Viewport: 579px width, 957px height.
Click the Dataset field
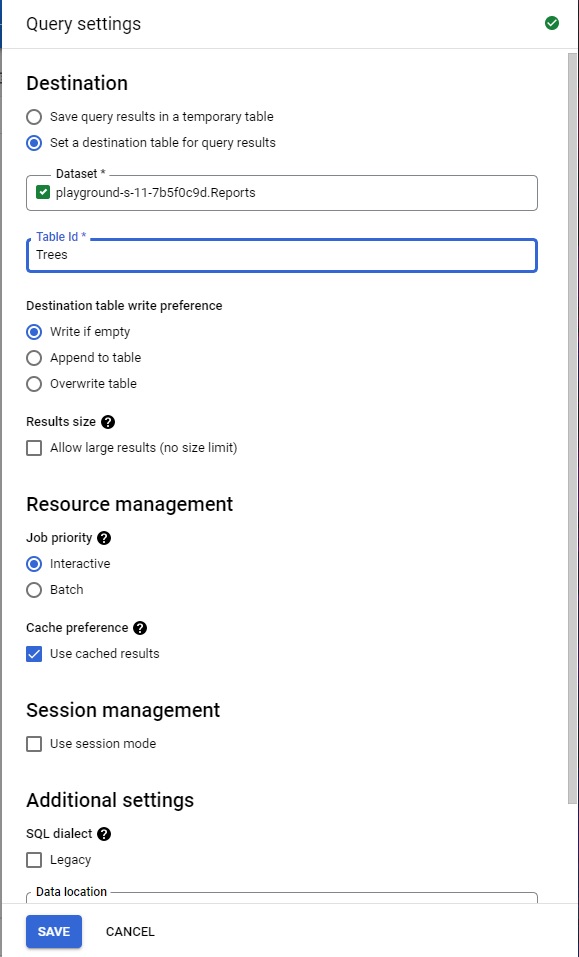[x=282, y=193]
